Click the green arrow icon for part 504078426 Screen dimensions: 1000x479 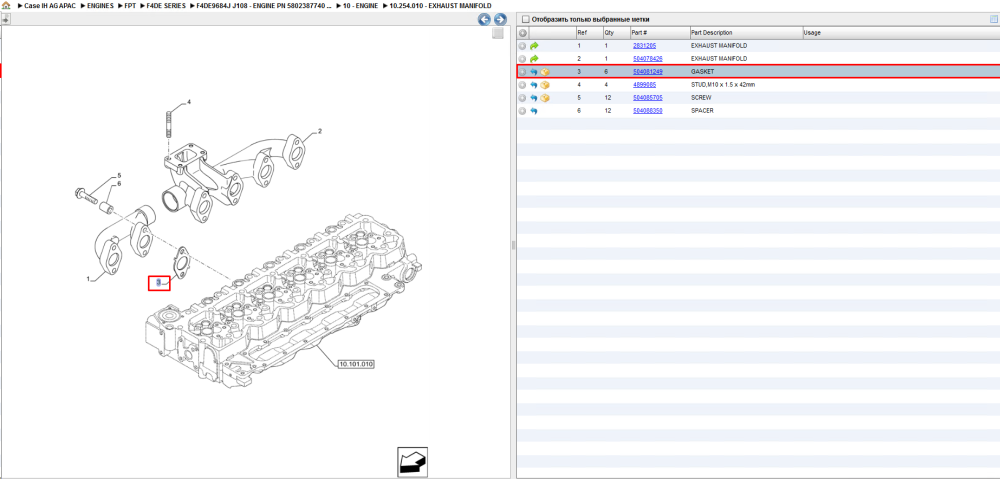tap(534, 59)
